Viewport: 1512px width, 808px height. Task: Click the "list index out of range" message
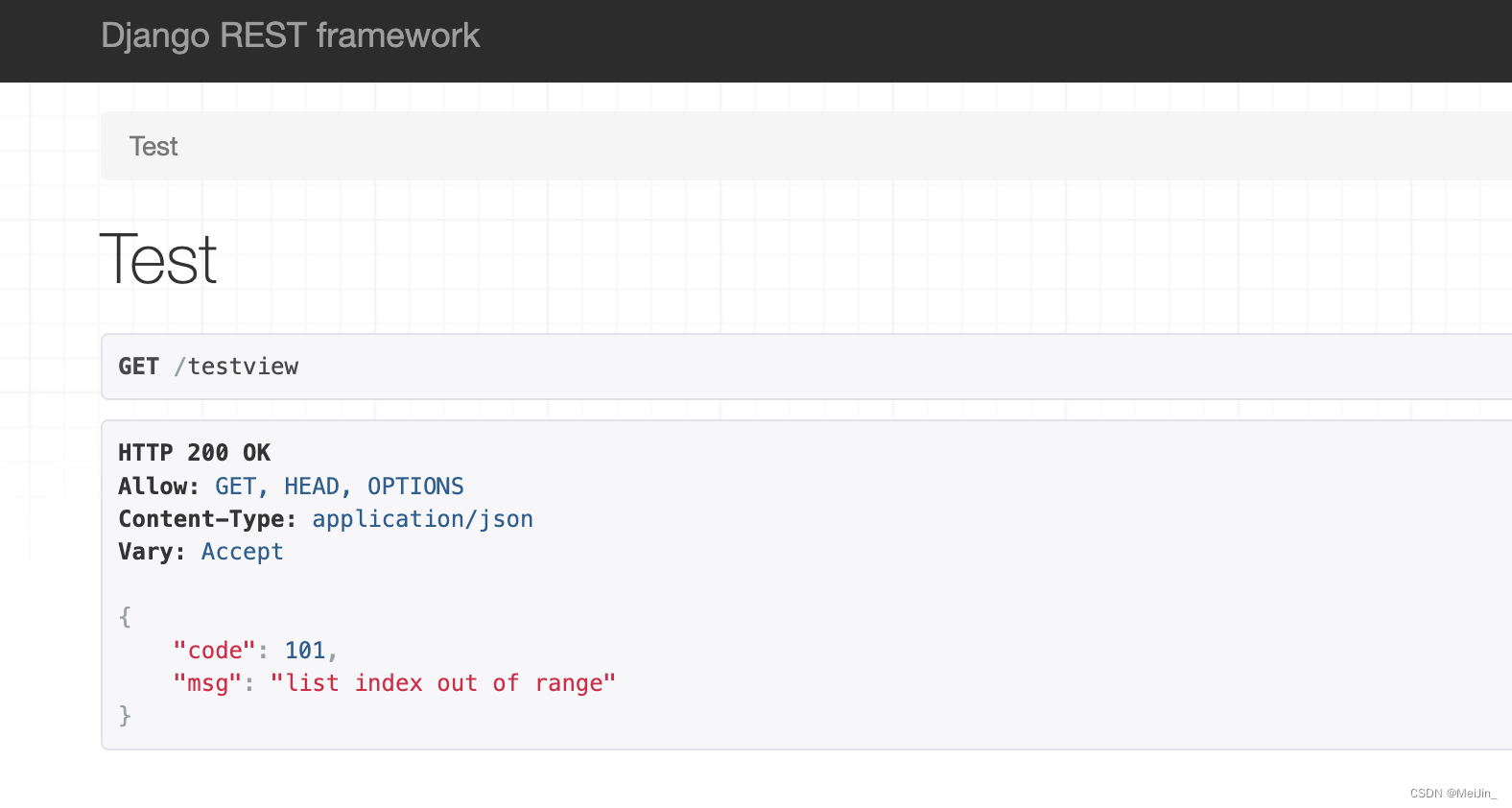pyautogui.click(x=442, y=683)
